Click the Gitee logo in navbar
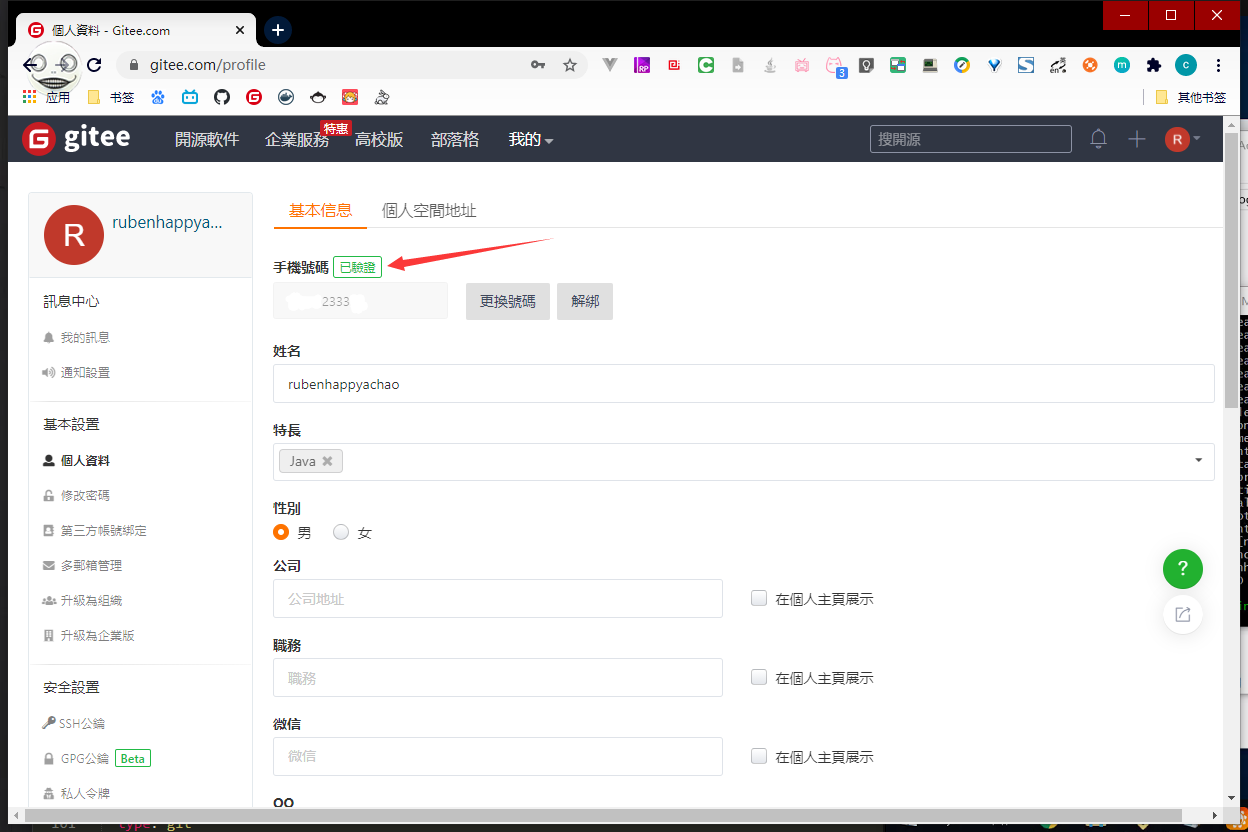Image resolution: width=1248 pixels, height=832 pixels. click(76, 139)
